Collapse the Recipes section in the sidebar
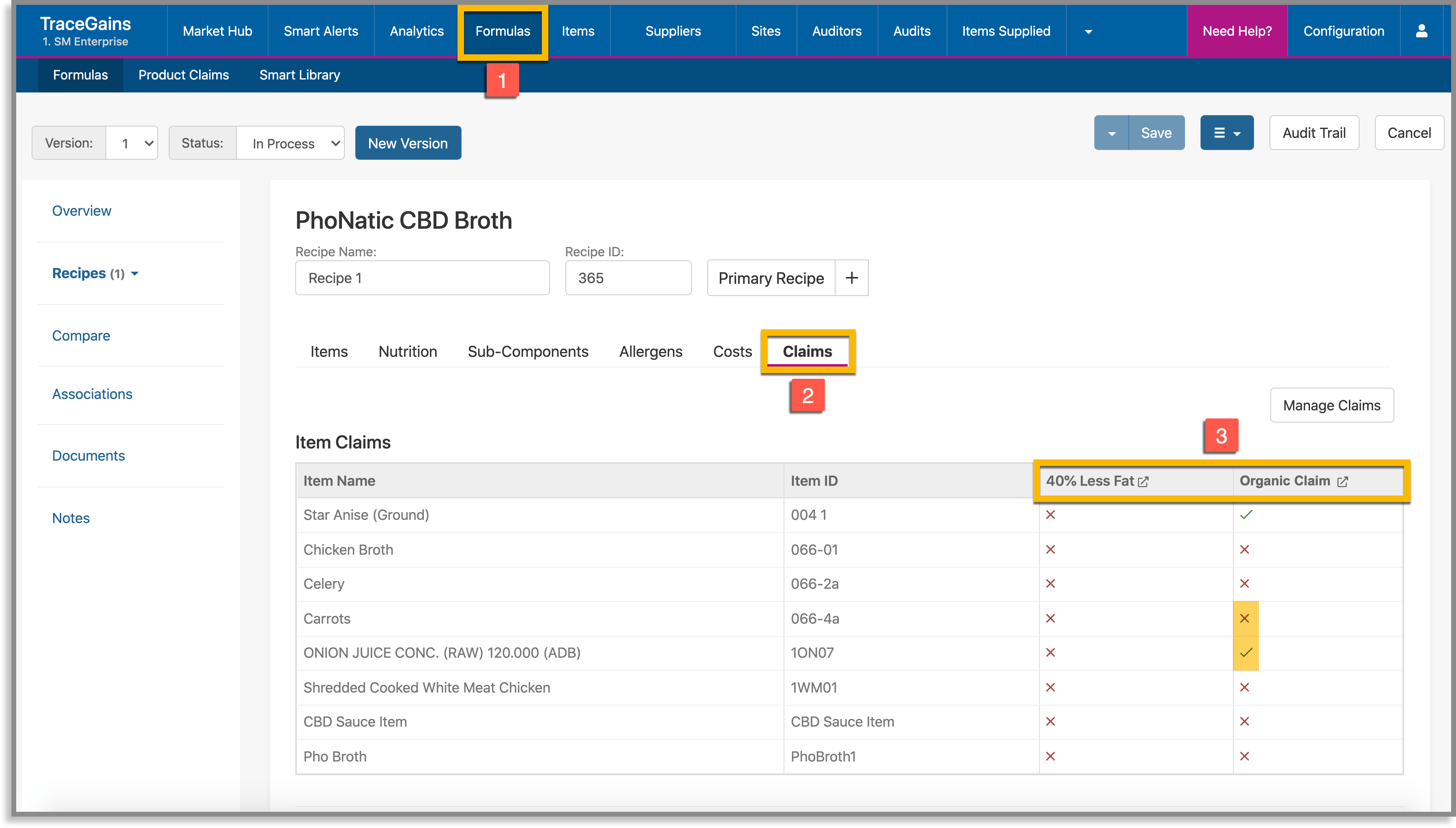 (135, 274)
